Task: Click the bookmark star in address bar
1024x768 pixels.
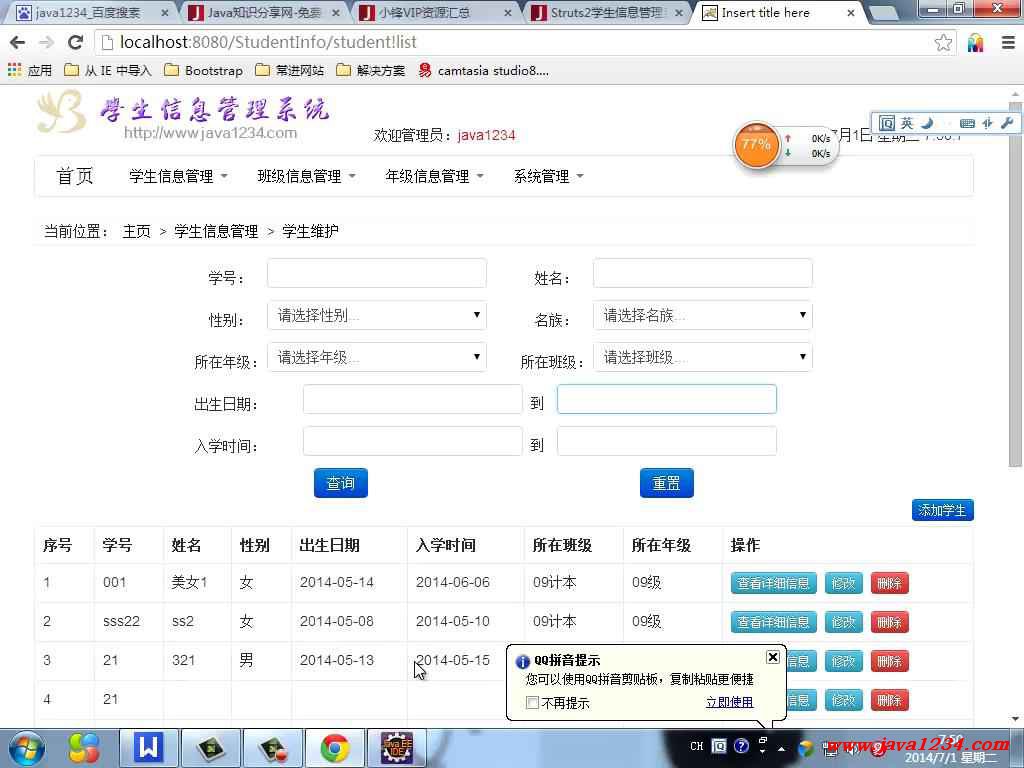Action: [943, 42]
